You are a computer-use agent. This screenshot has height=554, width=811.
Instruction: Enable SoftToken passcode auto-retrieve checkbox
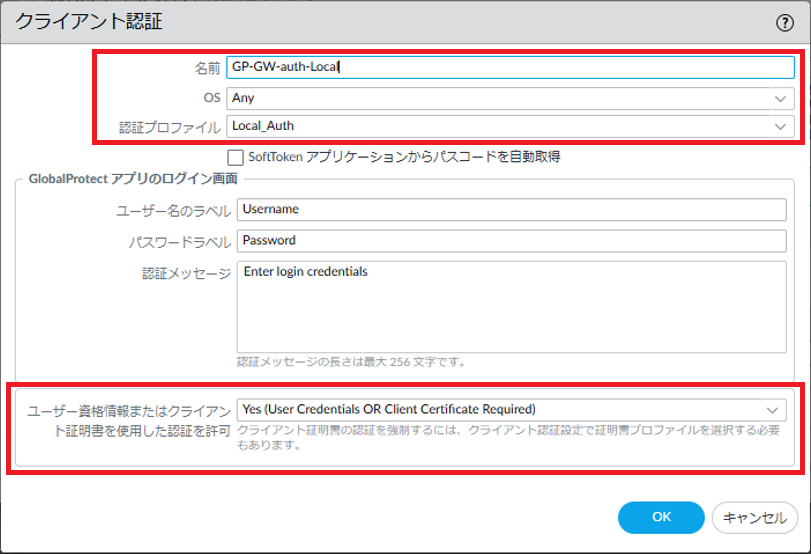point(235,157)
